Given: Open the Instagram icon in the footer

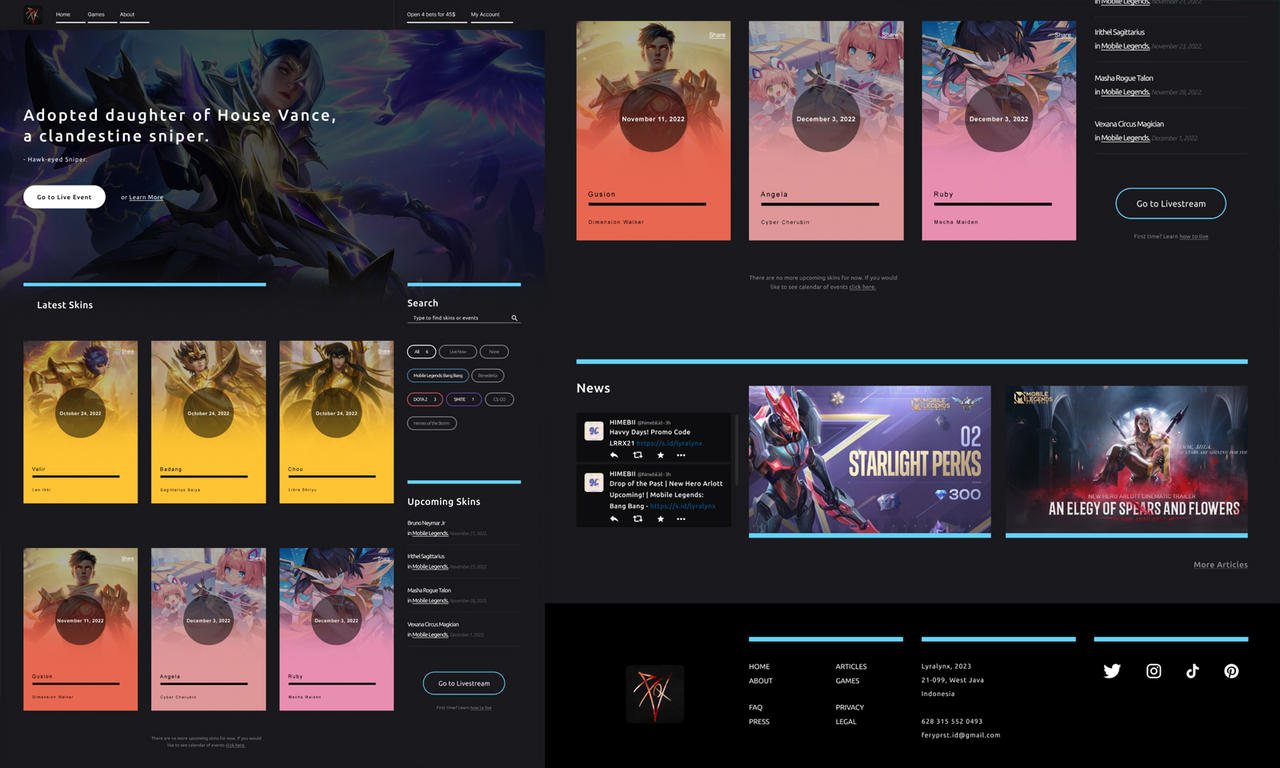Looking at the screenshot, I should [1153, 671].
